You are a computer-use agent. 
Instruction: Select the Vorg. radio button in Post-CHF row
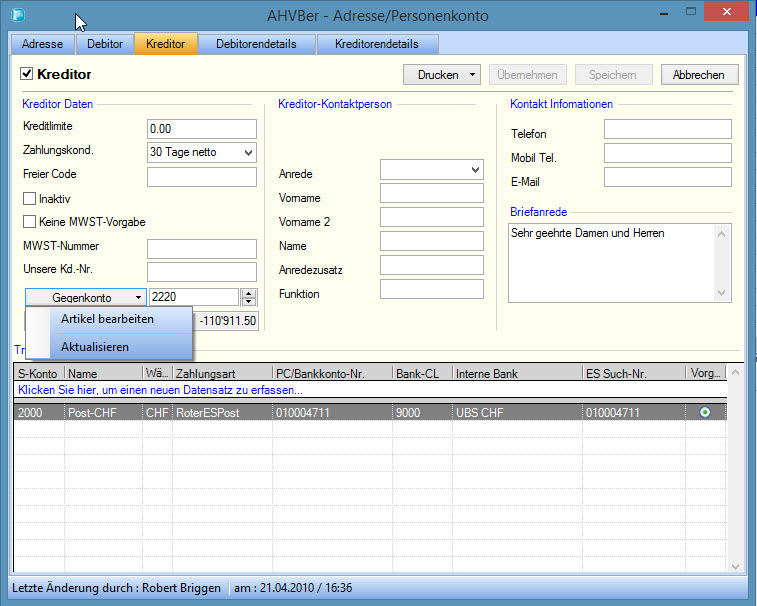click(x=705, y=412)
